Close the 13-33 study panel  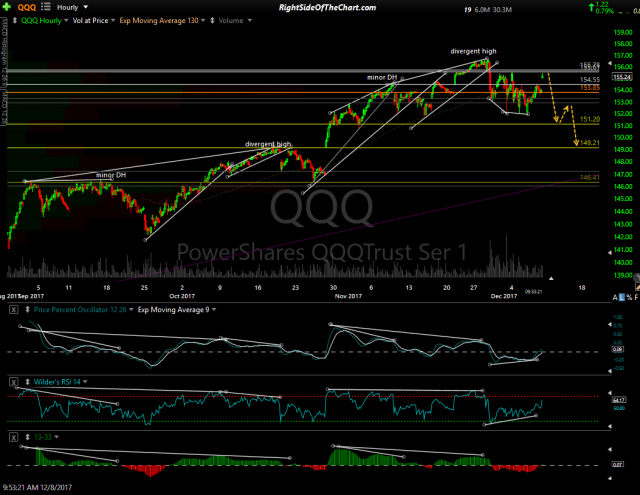coord(13,437)
